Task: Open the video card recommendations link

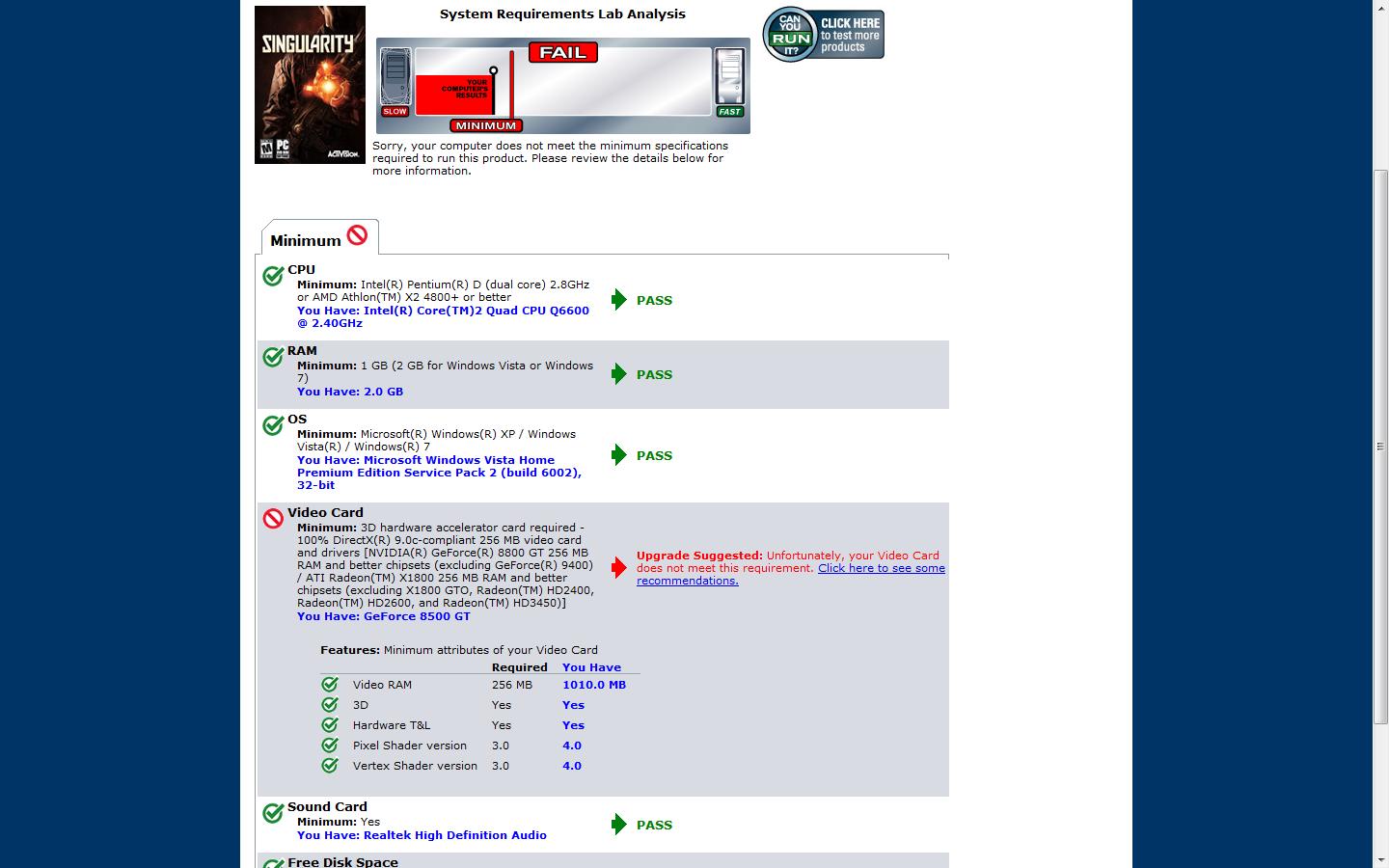Action: point(791,575)
